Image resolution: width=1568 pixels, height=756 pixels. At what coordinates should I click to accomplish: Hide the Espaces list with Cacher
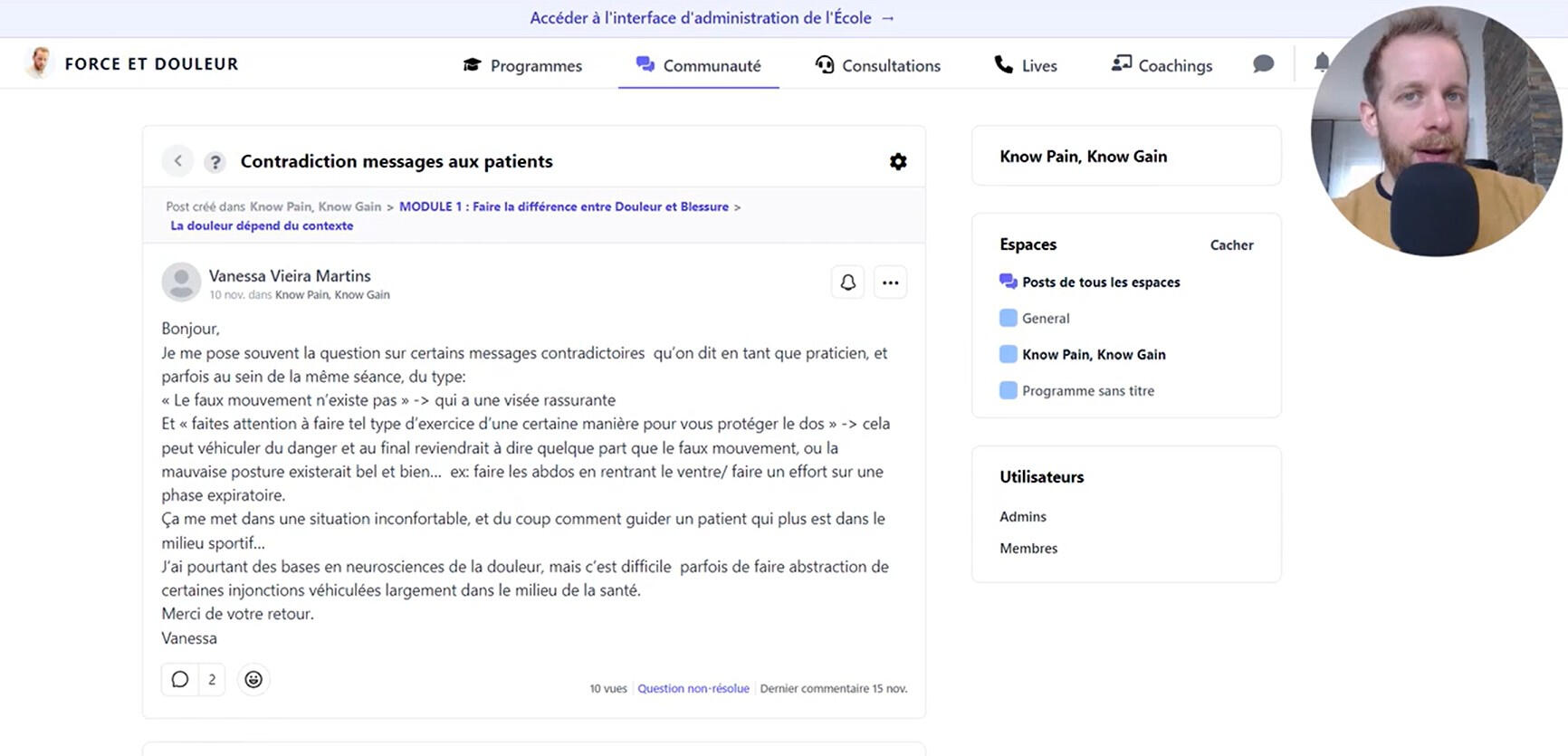[x=1231, y=245]
